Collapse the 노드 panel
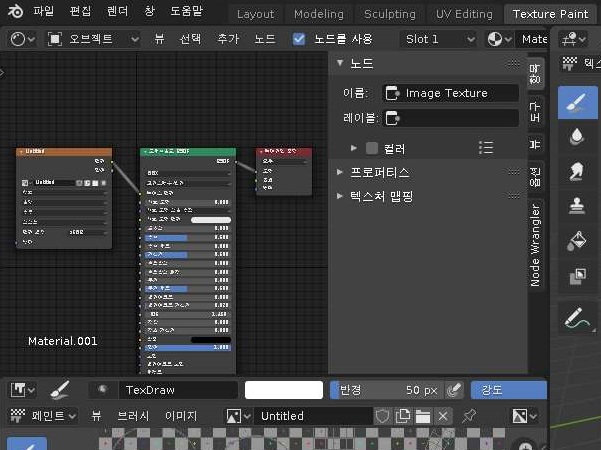Viewport: 601px width, 450px height. tap(340, 63)
